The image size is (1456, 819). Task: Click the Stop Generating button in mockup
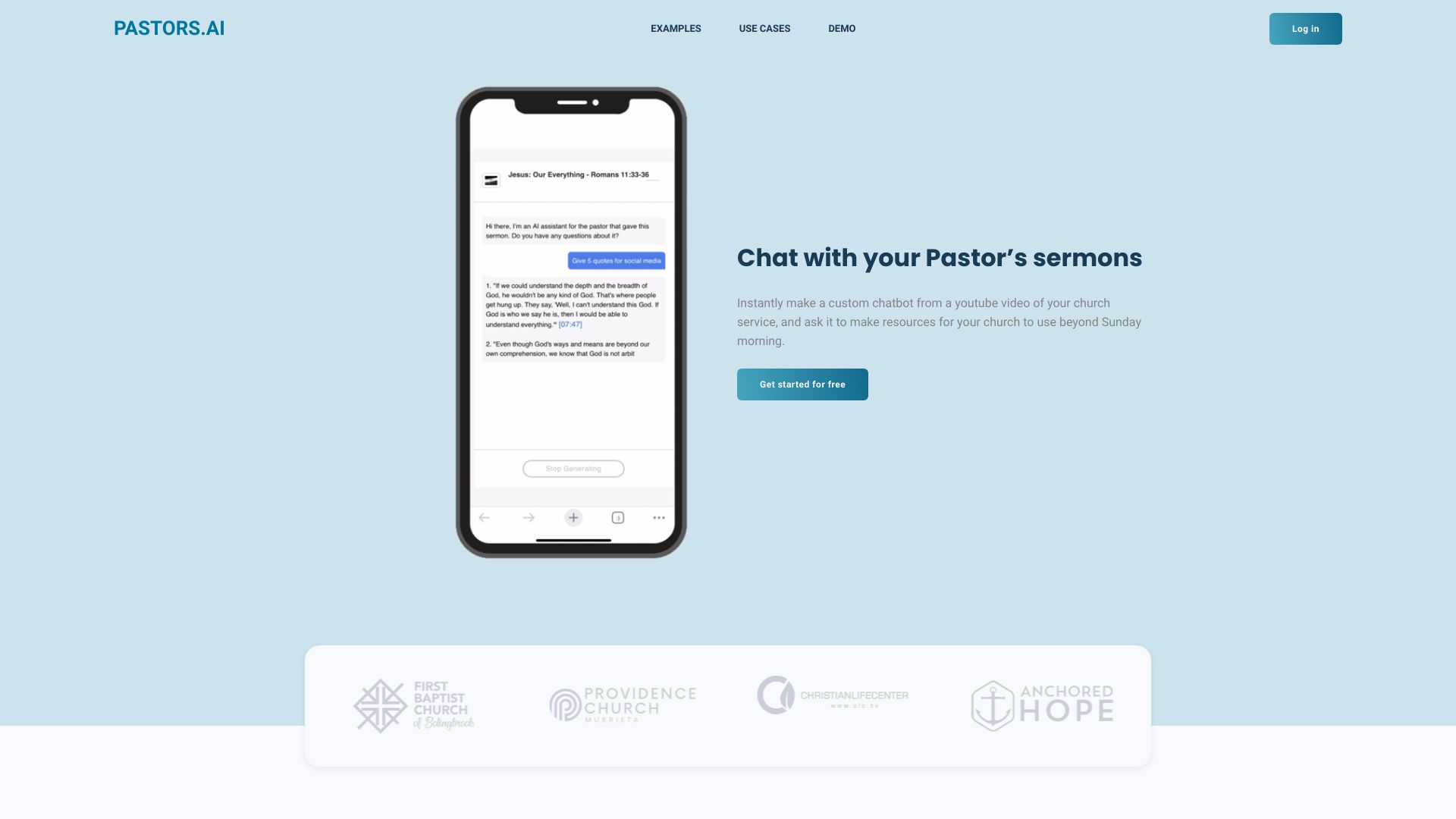pos(573,469)
